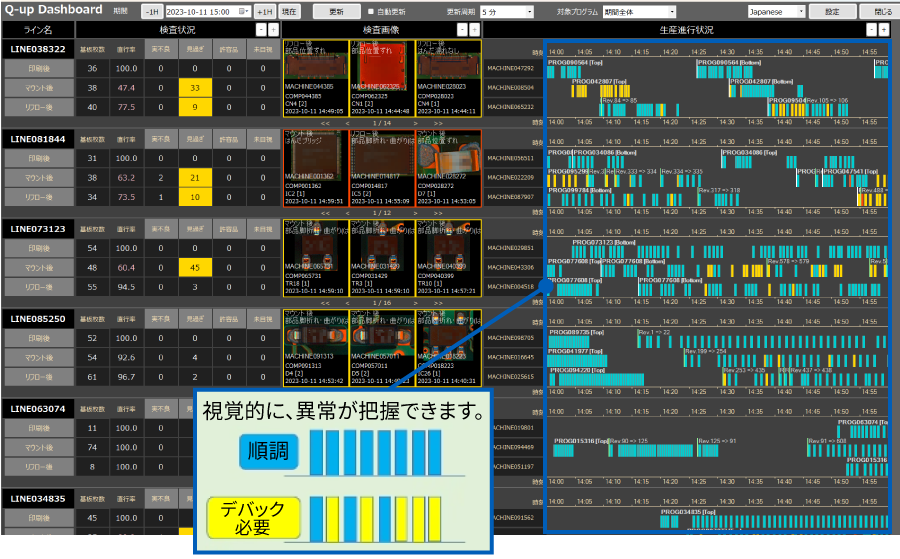Select リフロー後 stage of LINE073123
This screenshot has height=559, width=900.
[x=39, y=287]
